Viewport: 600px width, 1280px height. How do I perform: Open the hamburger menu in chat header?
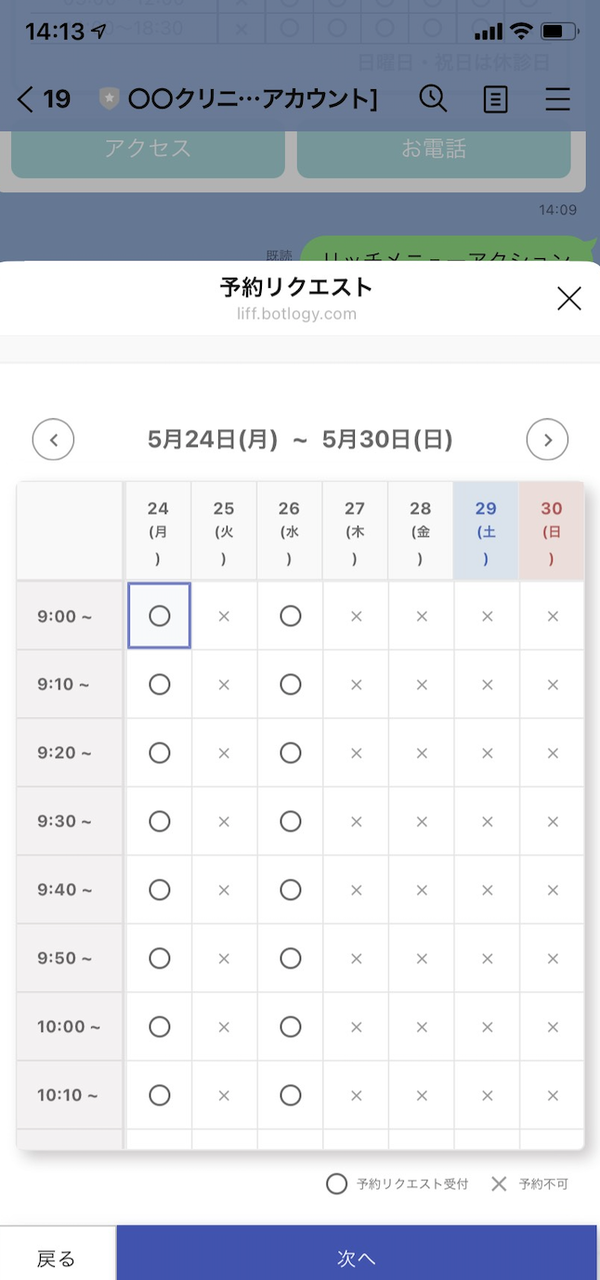tap(557, 99)
